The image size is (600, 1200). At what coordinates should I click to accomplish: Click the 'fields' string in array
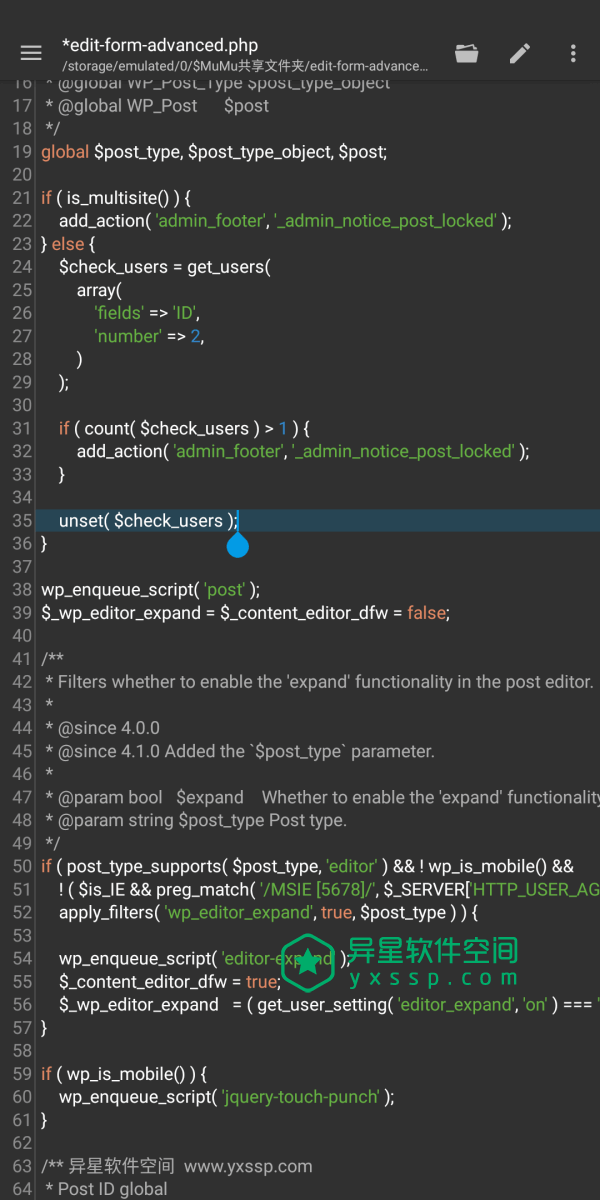tap(119, 313)
